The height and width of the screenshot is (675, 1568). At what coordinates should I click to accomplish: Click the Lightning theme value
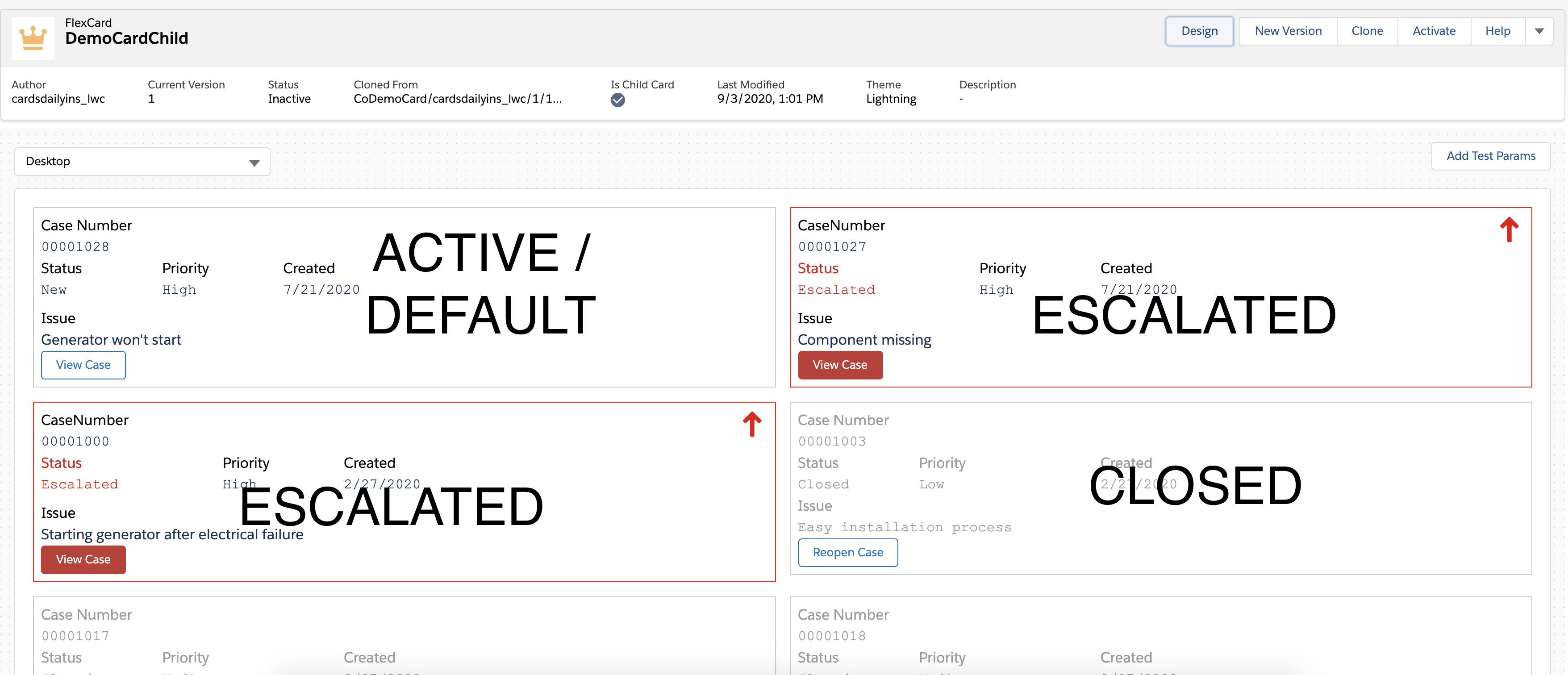click(891, 99)
